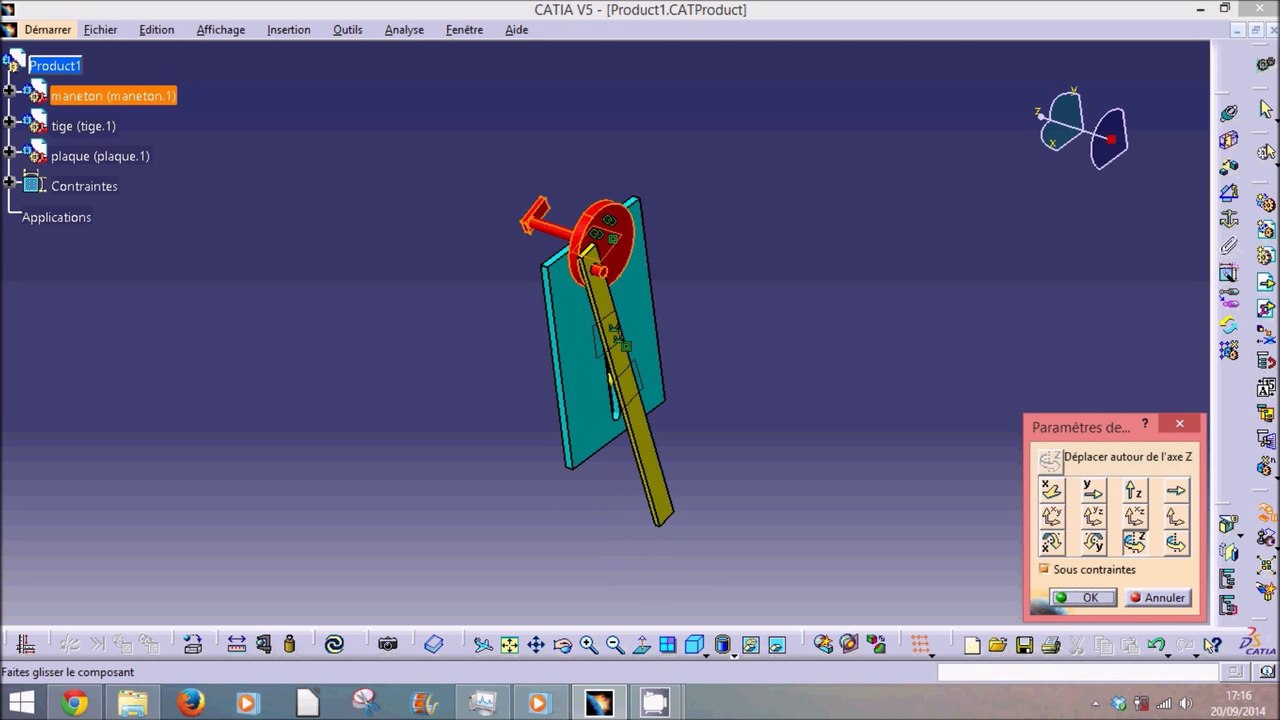Select Product1 in the tree
This screenshot has width=1280, height=720.
(55, 66)
